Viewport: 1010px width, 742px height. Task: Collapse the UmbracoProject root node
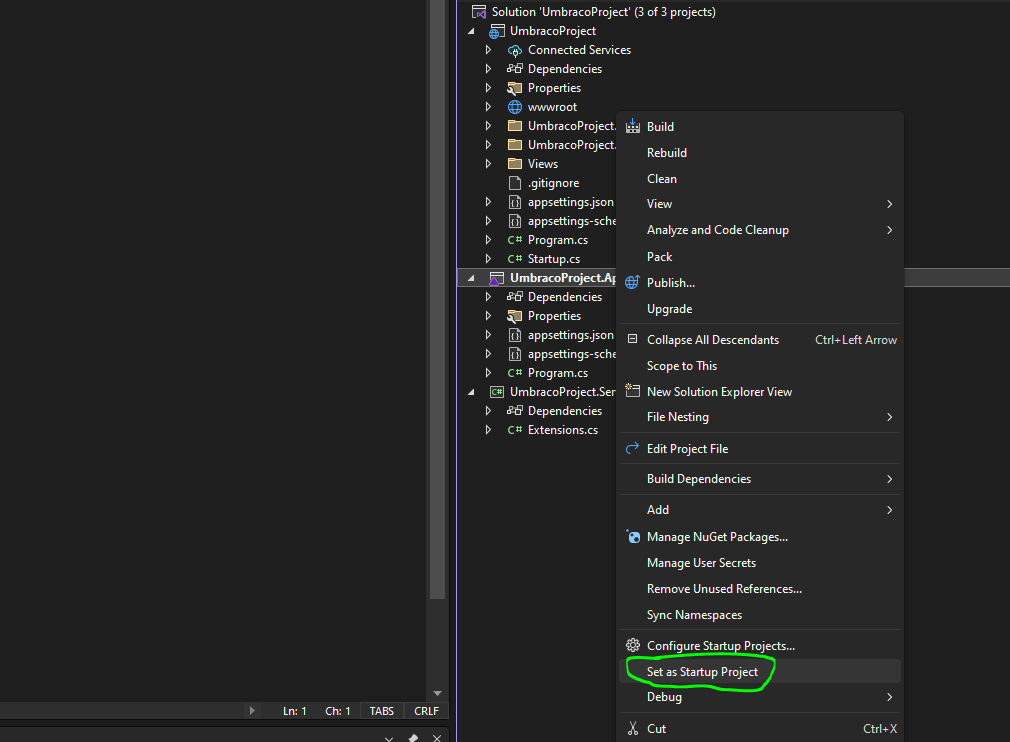pyautogui.click(x=472, y=31)
